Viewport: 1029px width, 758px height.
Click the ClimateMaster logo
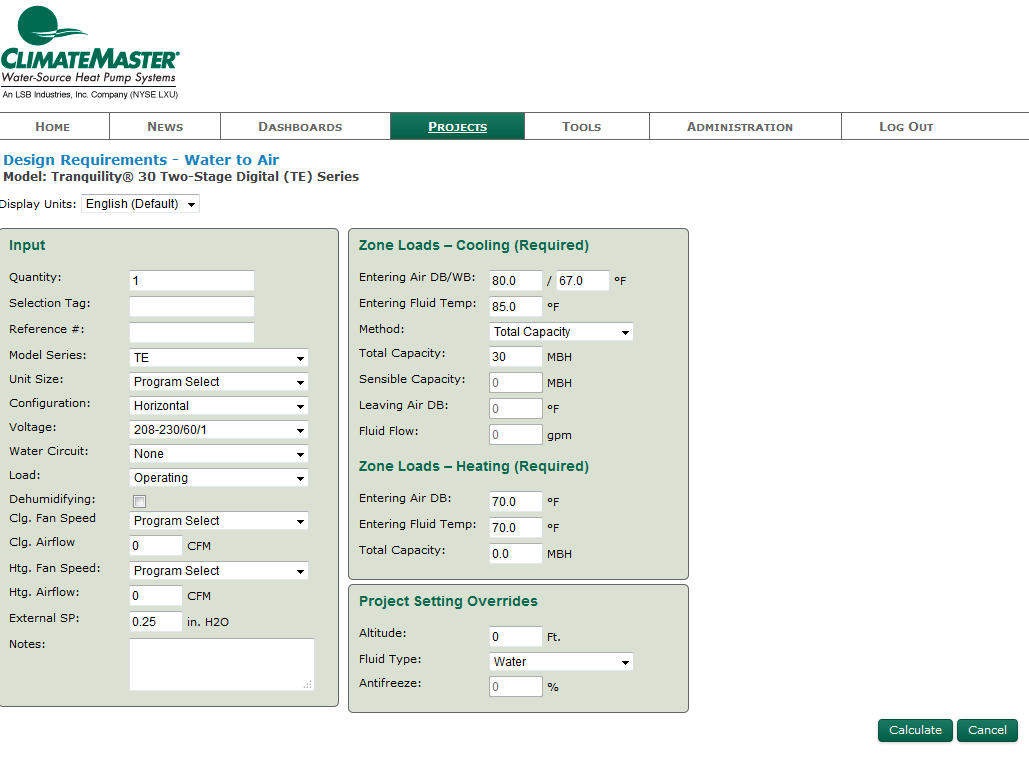coord(89,53)
